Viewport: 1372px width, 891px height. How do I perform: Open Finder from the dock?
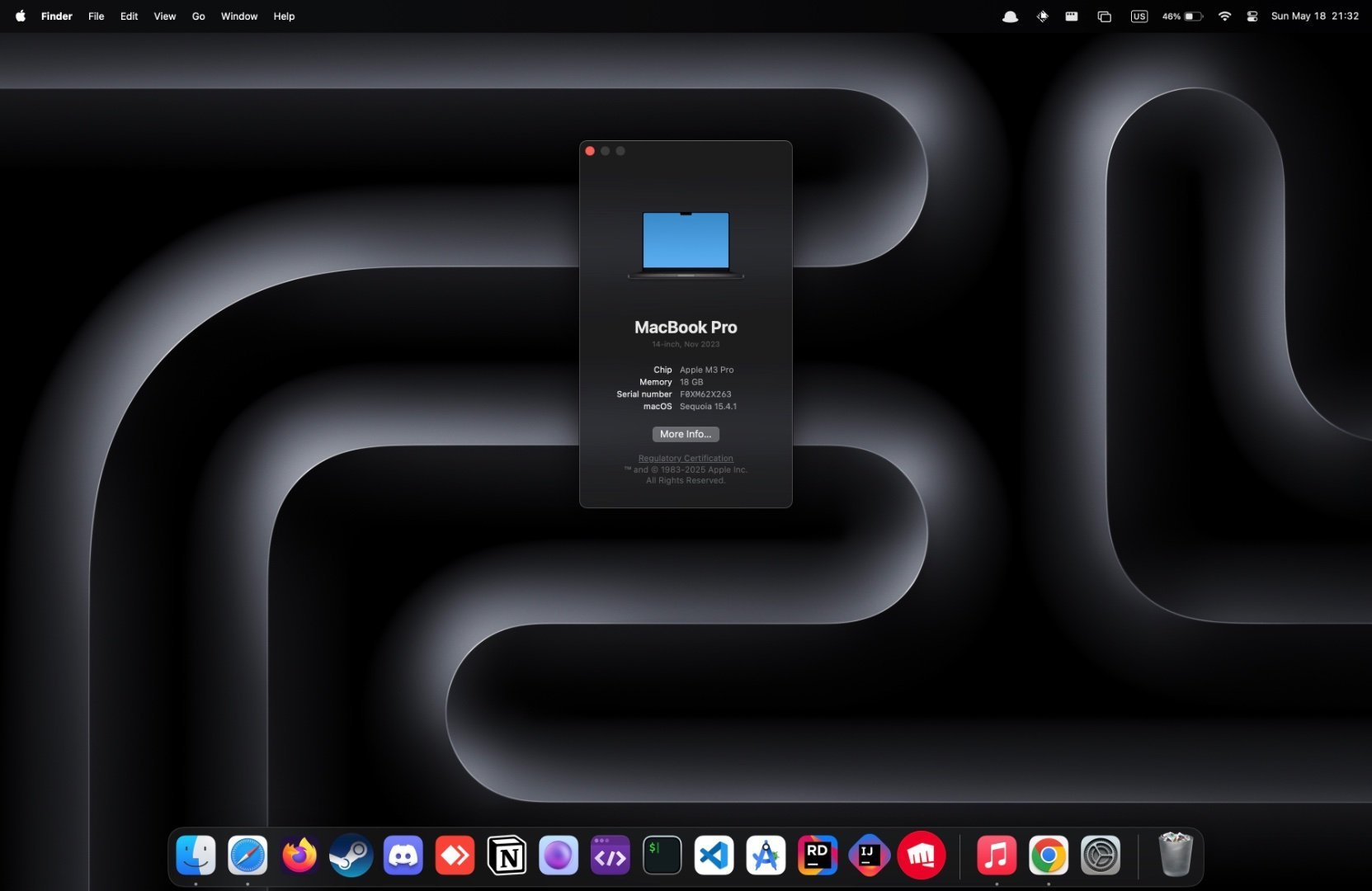pyautogui.click(x=196, y=856)
